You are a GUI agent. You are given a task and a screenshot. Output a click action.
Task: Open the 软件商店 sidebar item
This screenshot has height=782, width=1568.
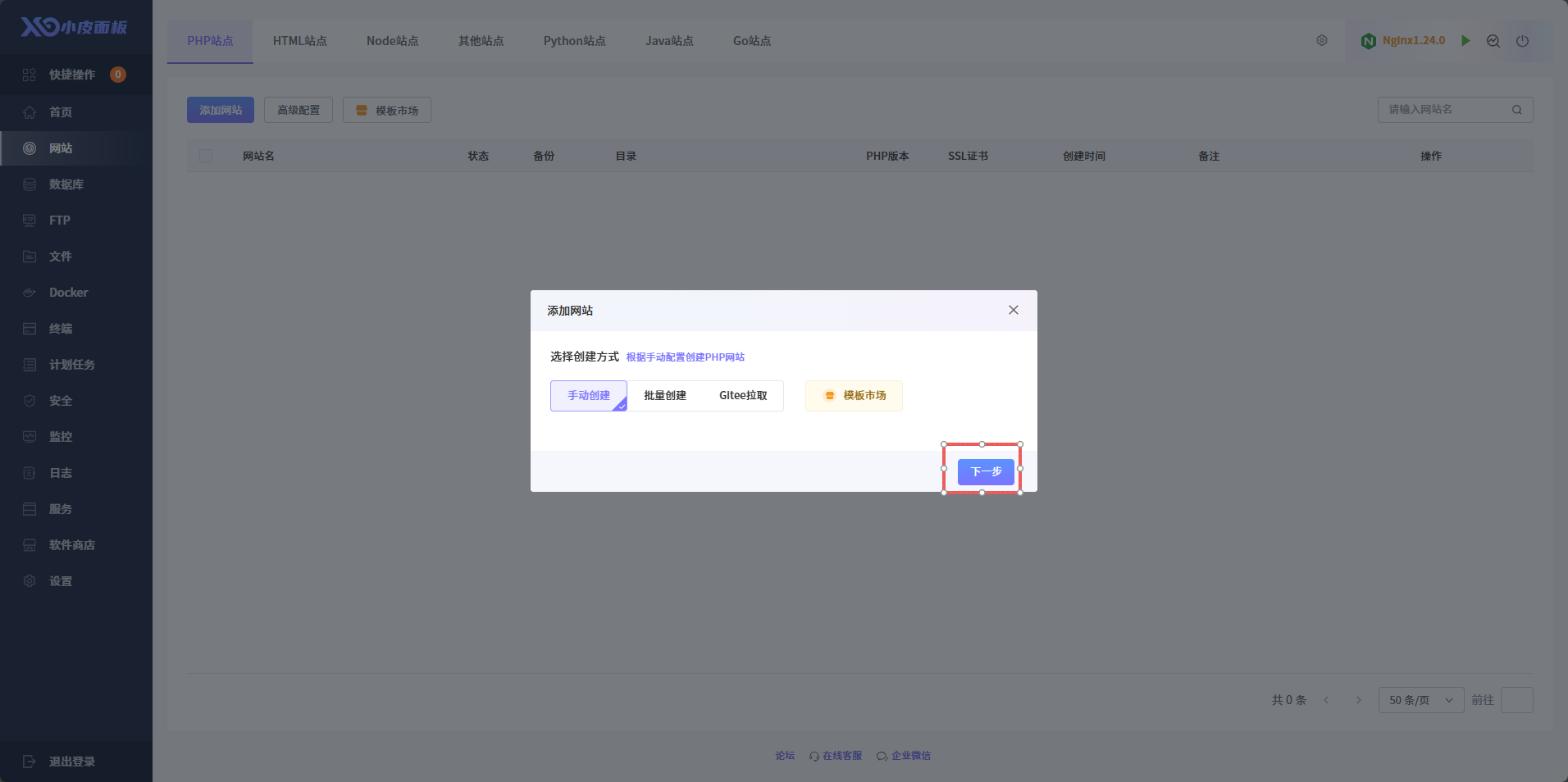[x=71, y=545]
